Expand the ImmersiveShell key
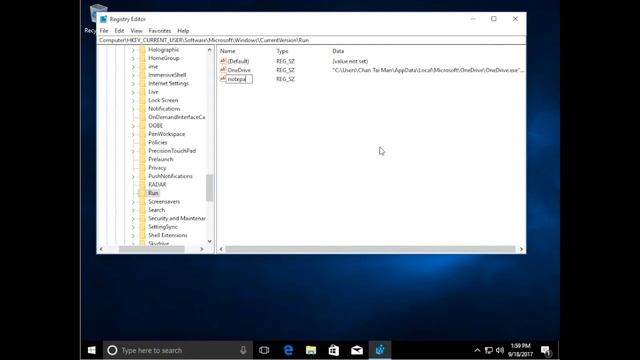The image size is (640, 360). tap(133, 75)
